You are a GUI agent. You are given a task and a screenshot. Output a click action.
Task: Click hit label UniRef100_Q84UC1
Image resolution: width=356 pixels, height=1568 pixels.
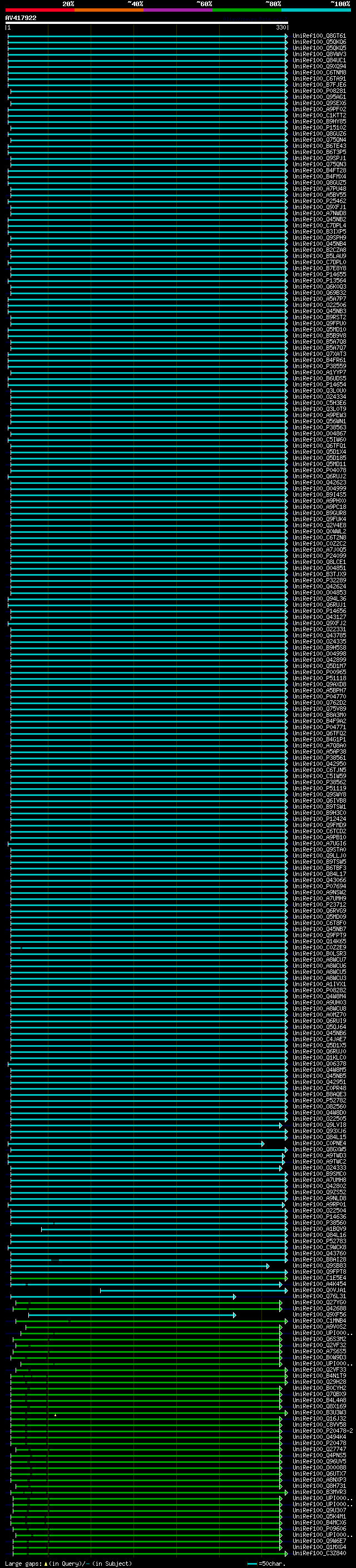click(x=319, y=60)
